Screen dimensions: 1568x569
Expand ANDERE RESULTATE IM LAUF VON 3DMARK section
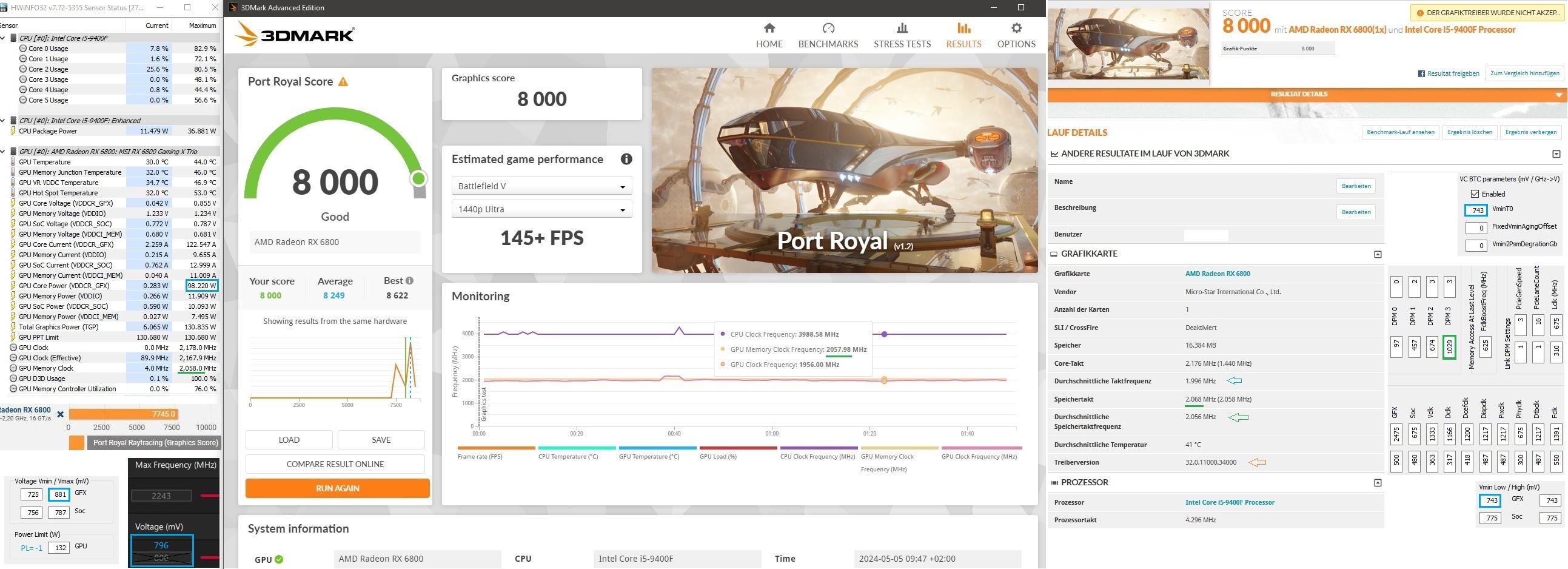click(1556, 153)
